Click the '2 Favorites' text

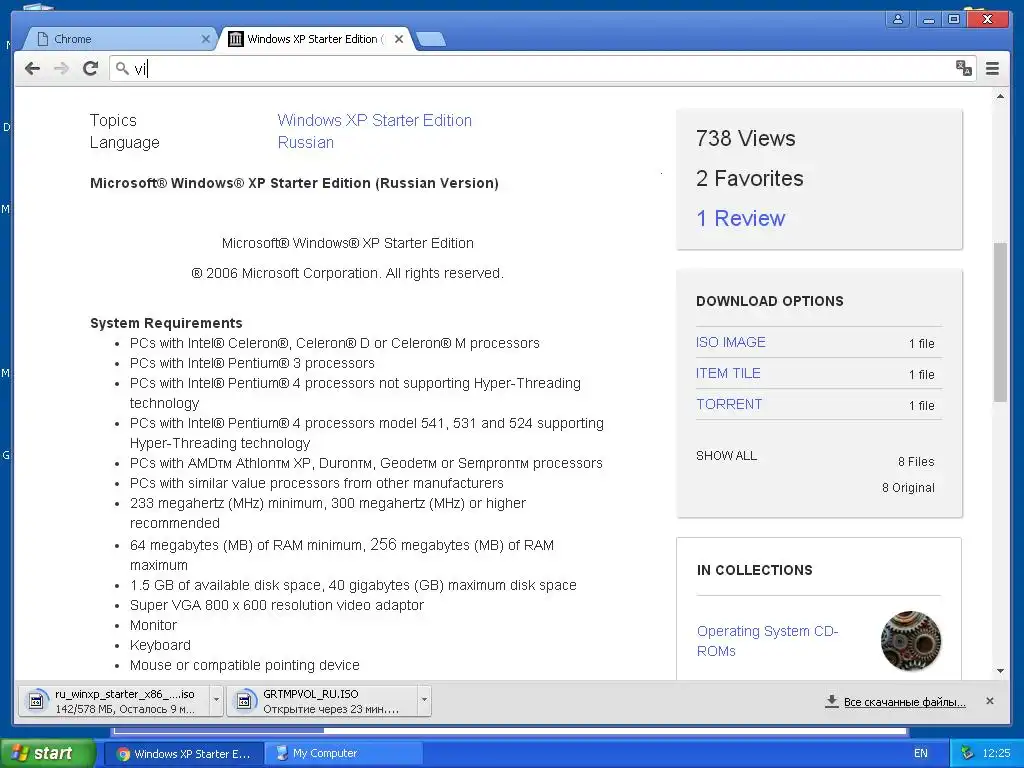point(750,178)
